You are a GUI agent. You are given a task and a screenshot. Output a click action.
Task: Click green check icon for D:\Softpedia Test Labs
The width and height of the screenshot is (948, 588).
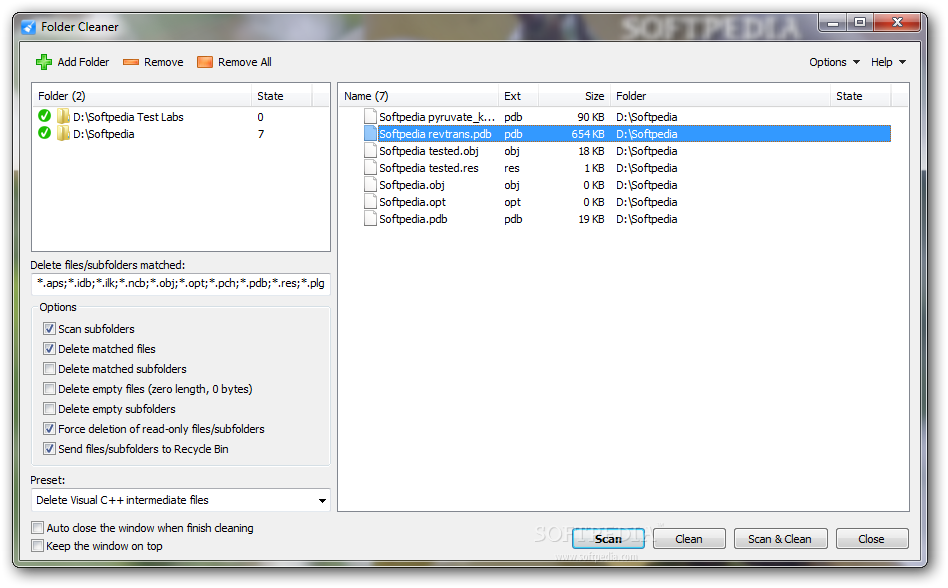44,115
